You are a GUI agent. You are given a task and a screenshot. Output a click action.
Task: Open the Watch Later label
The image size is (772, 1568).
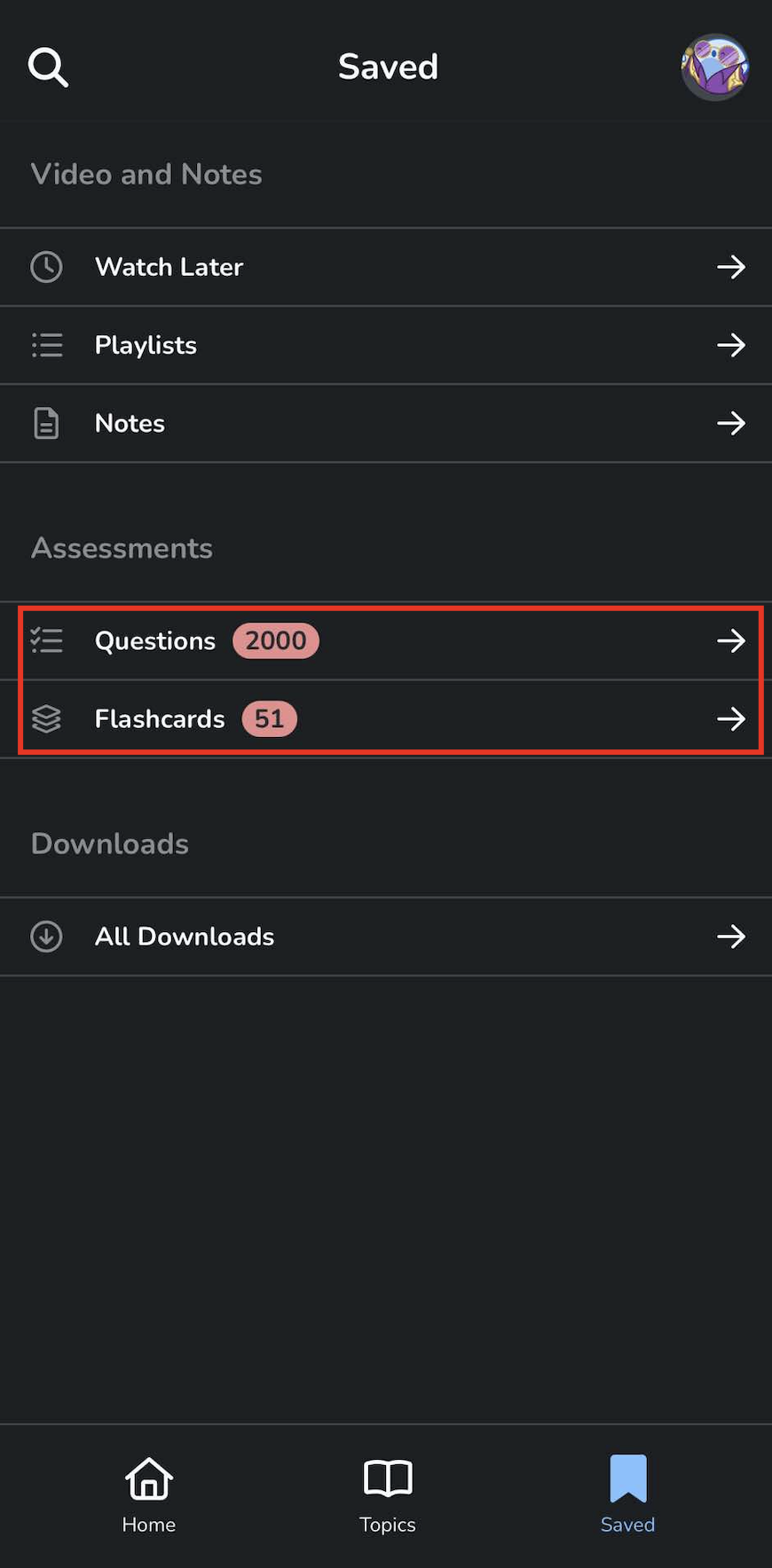pos(169,267)
